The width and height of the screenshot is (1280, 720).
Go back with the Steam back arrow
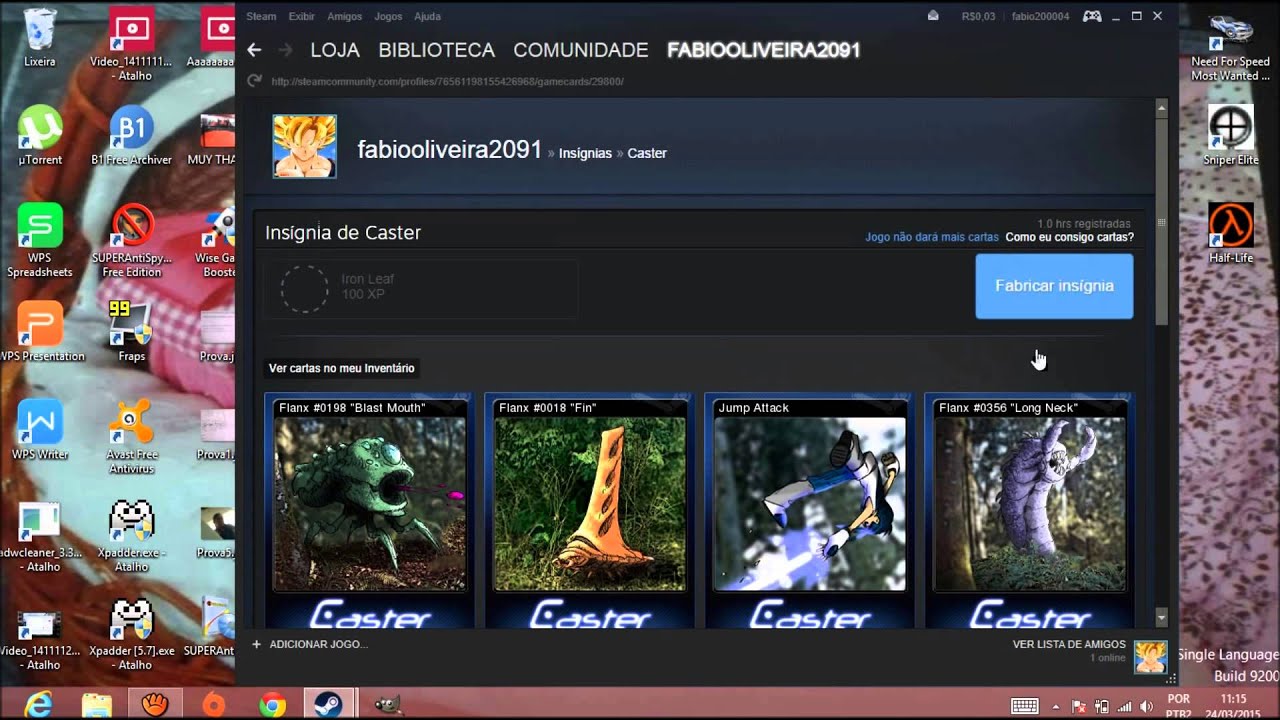point(254,50)
